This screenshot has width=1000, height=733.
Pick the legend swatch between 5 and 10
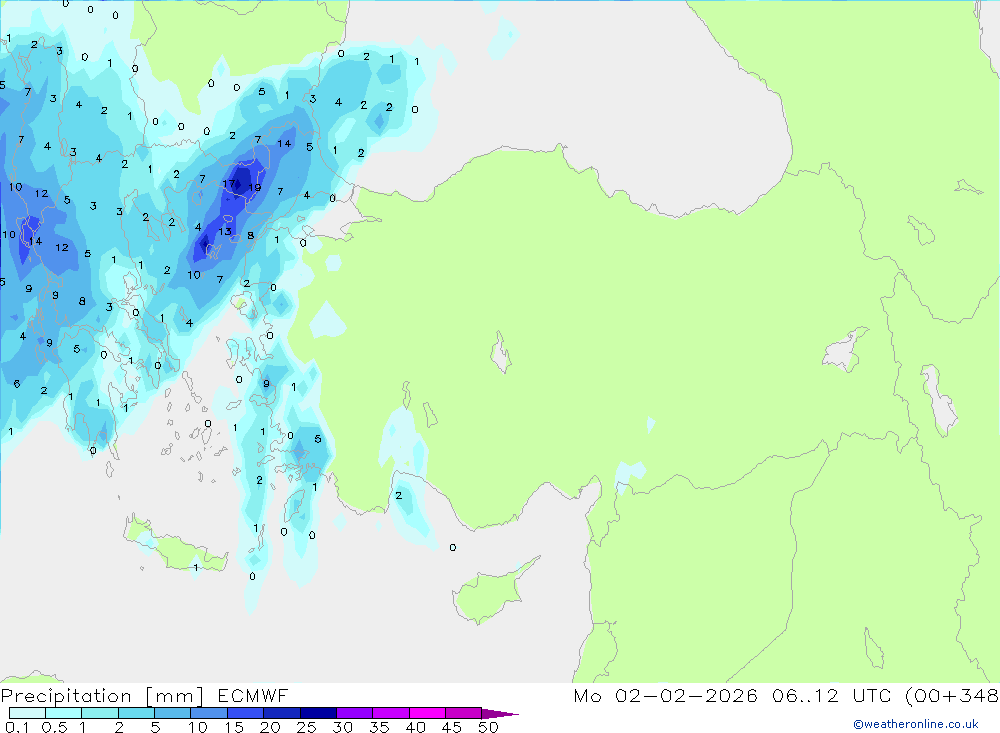[173, 713]
